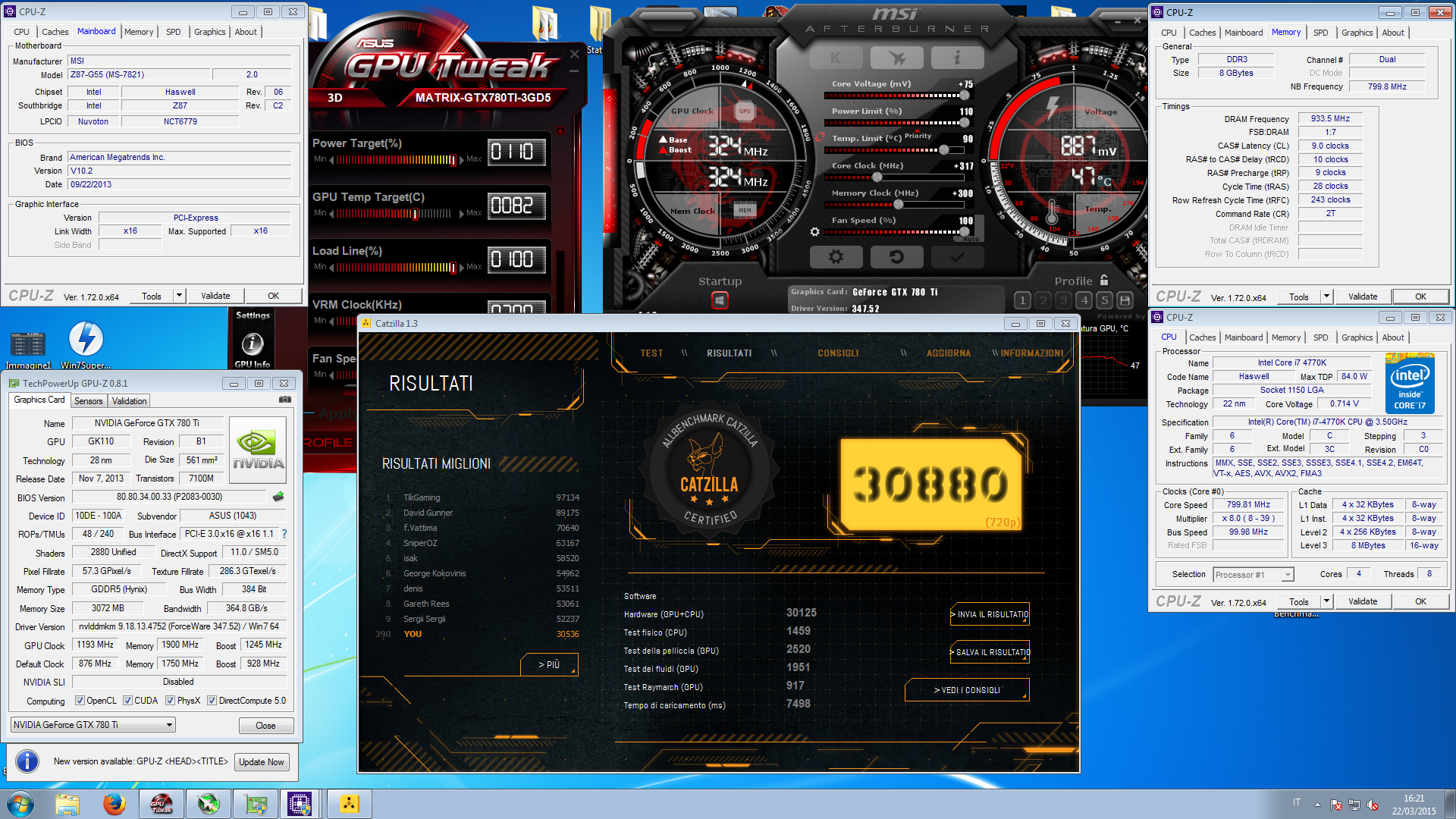This screenshot has height=819, width=1456.
Task: Toggle the CUDA checkbox in GPU-Z
Action: [127, 701]
